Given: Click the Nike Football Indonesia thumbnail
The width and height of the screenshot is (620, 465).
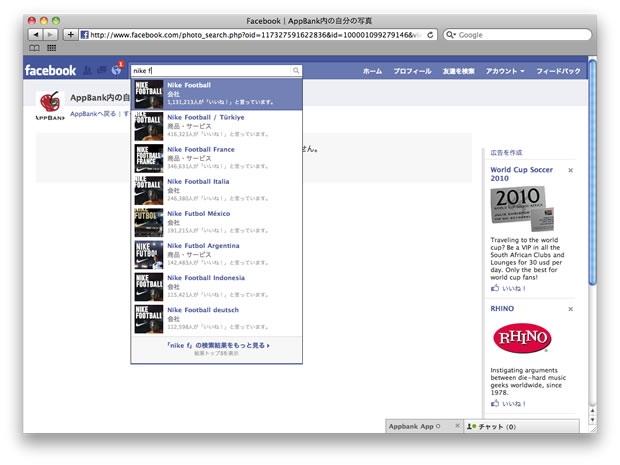Looking at the screenshot, I should point(149,287).
